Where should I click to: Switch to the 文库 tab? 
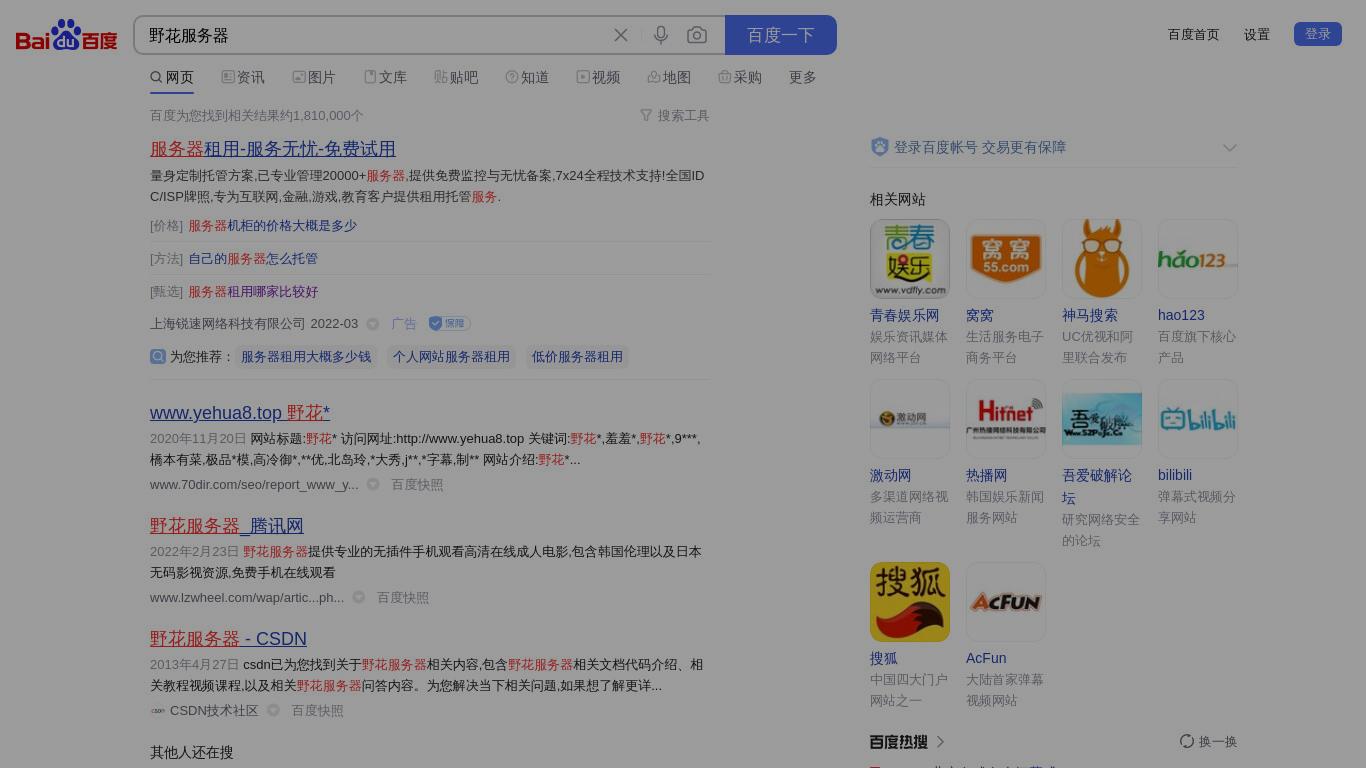pyautogui.click(x=385, y=77)
